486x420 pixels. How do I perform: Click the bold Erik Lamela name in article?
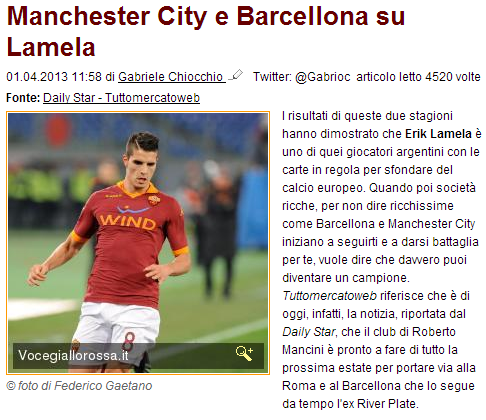(x=438, y=134)
